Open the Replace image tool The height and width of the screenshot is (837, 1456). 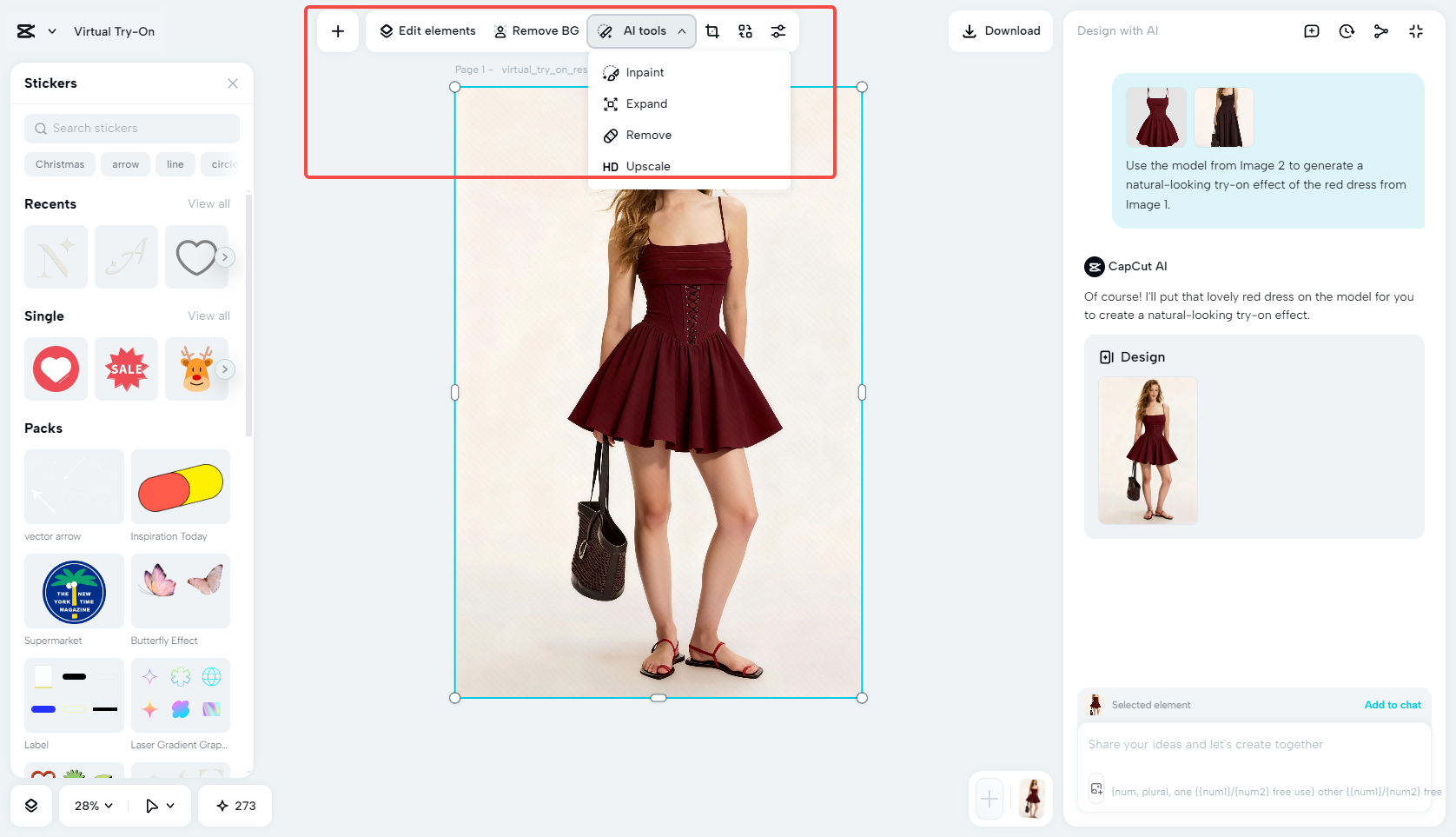pos(745,30)
